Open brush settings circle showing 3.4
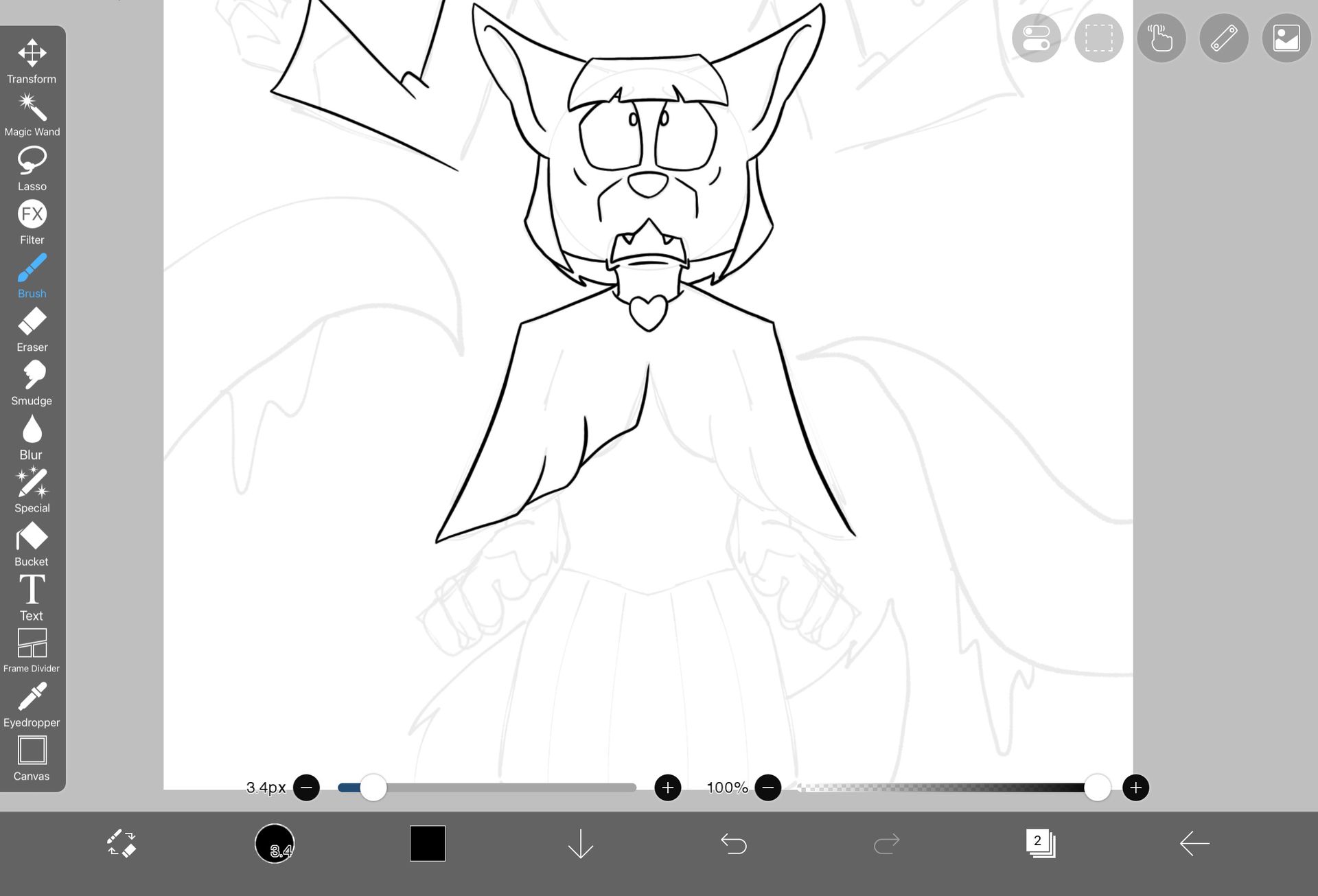Screen dimensions: 1318x896 [275, 843]
